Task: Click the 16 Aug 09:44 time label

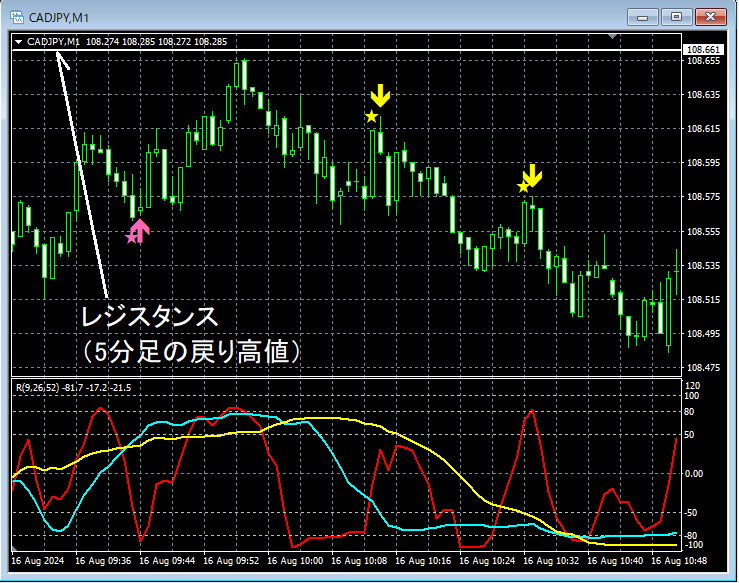Action: coord(167,561)
